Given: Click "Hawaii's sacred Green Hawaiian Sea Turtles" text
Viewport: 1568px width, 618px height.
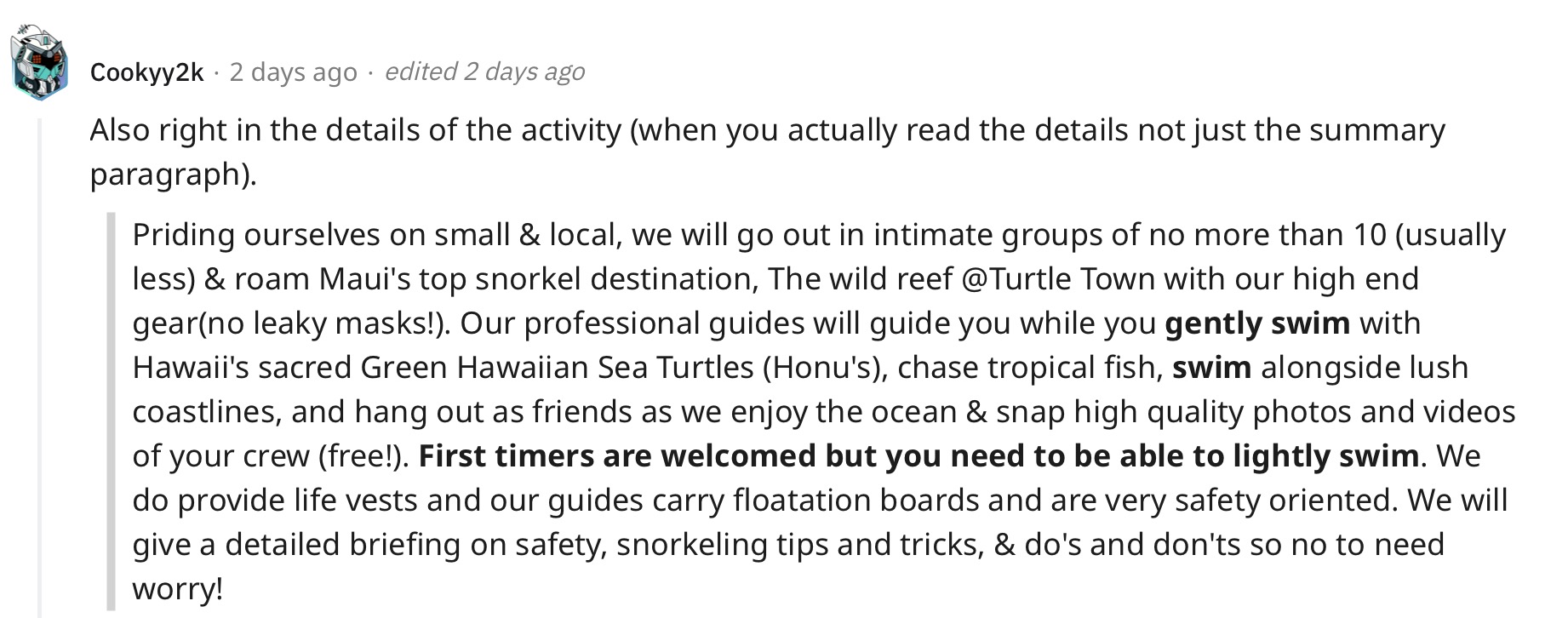Looking at the screenshot, I should [x=443, y=368].
